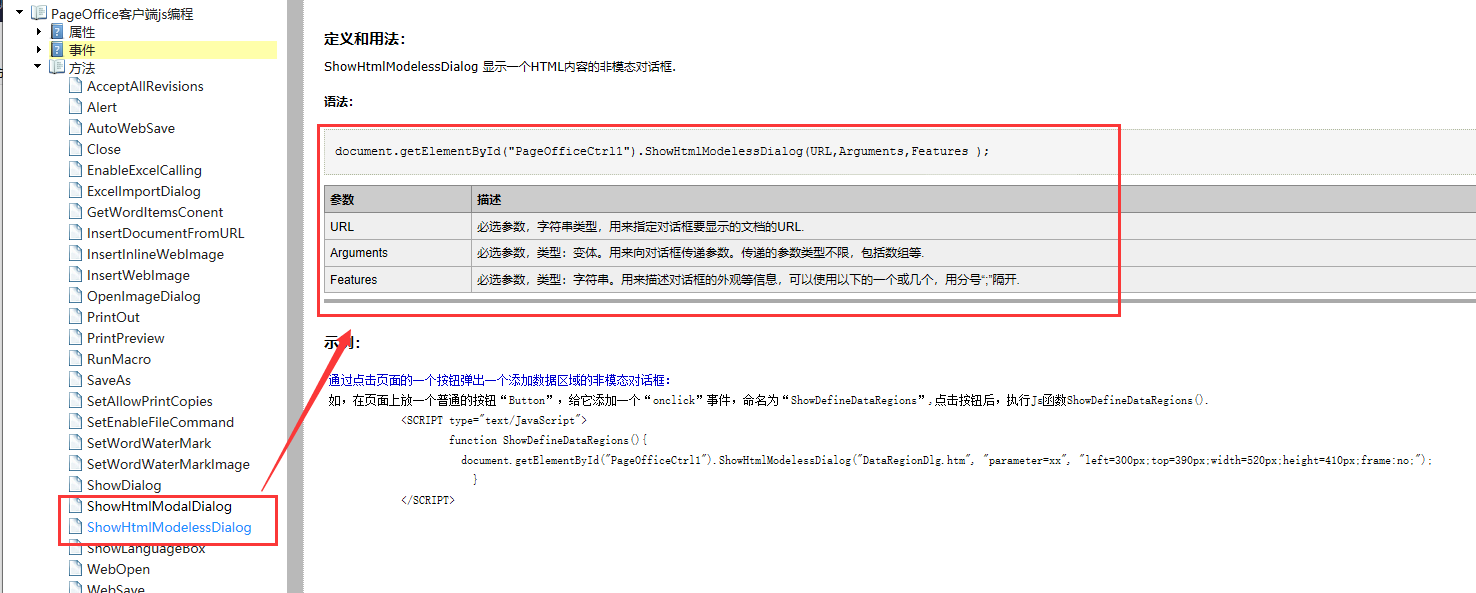
Task: Click the page icon beside GetWordItemsConent
Action: tap(75, 212)
